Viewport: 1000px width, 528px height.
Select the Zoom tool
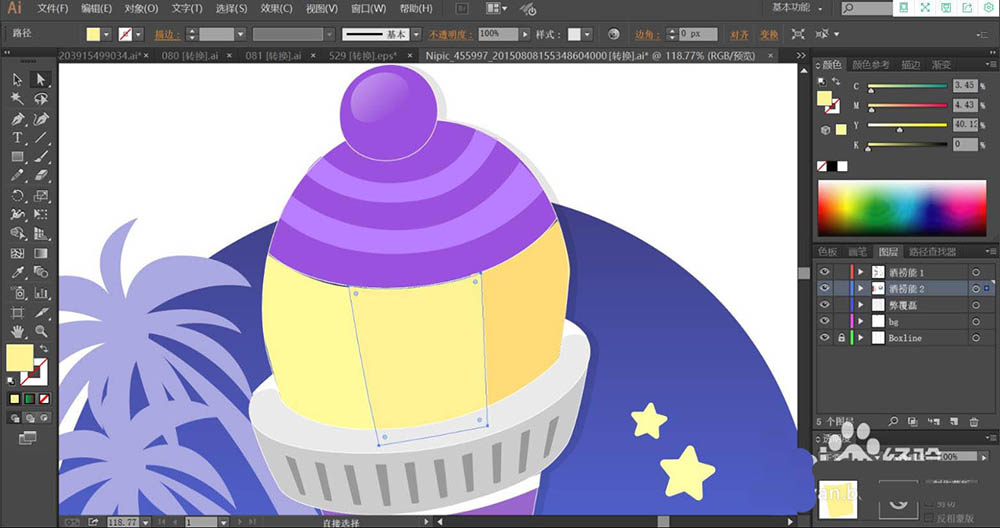coord(41,331)
